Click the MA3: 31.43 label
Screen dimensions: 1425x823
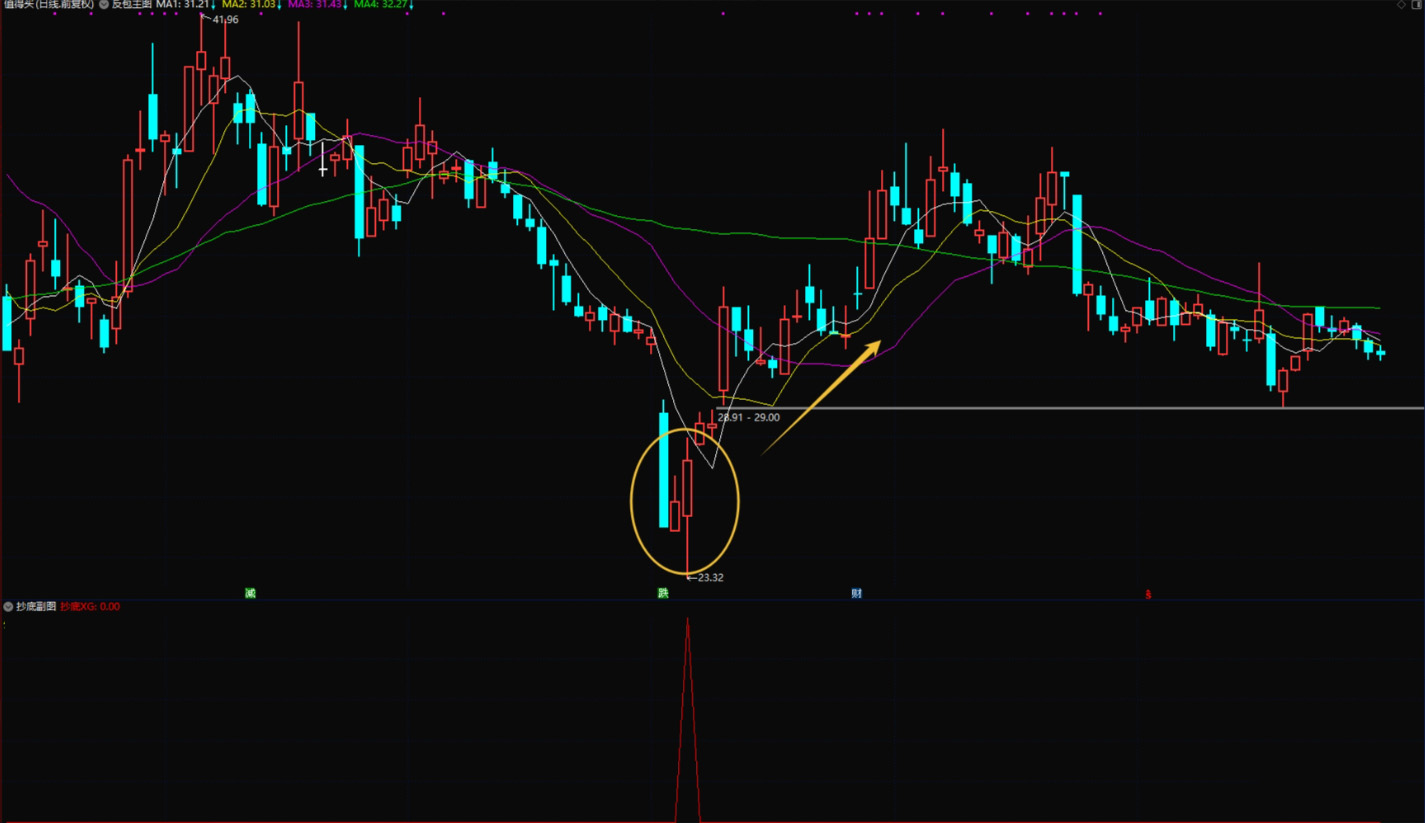pos(315,5)
